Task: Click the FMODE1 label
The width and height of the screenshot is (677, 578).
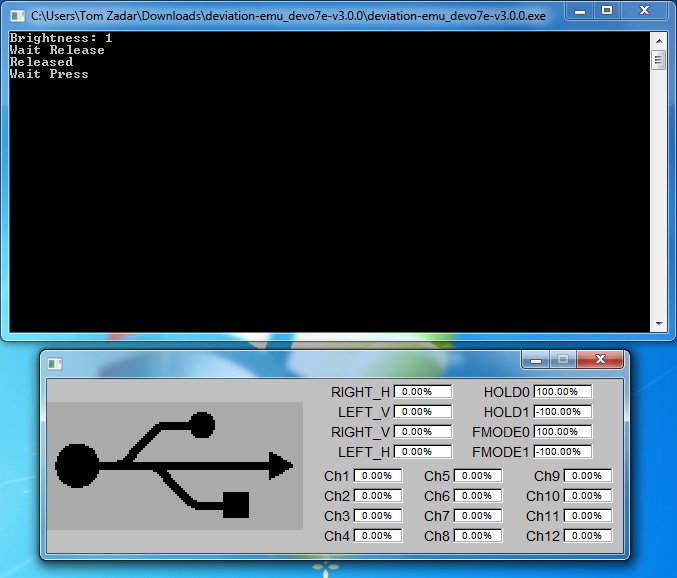Action: coord(500,452)
